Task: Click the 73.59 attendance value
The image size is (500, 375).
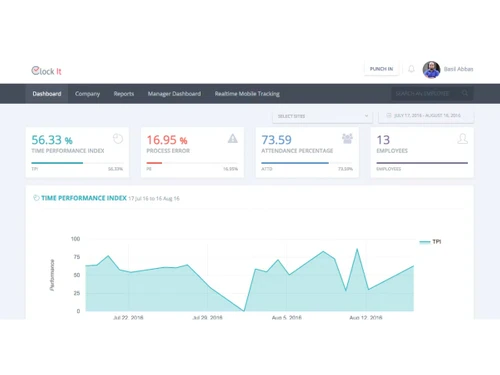Action: (x=276, y=140)
